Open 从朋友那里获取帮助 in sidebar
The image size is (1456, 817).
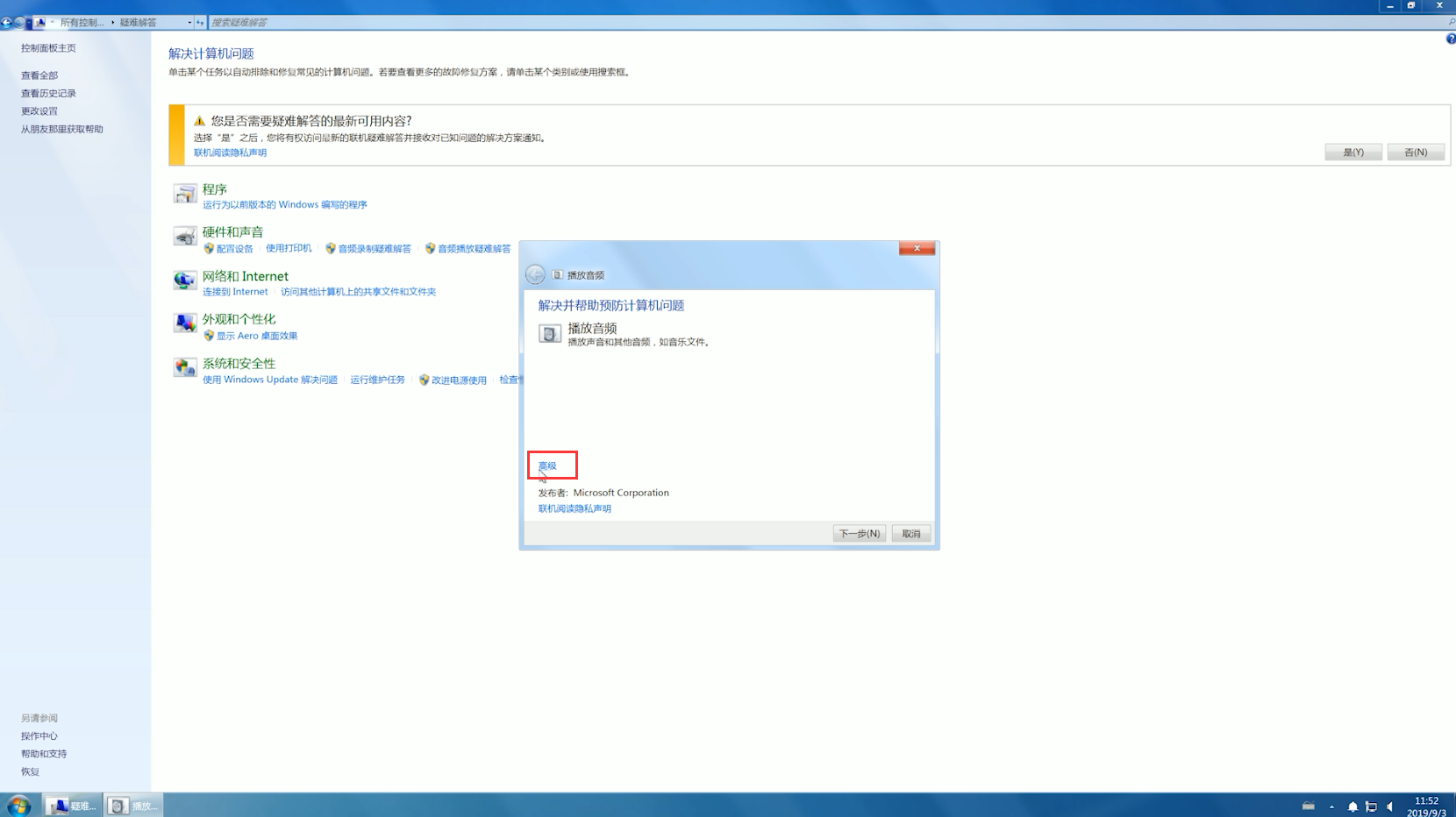coord(62,129)
